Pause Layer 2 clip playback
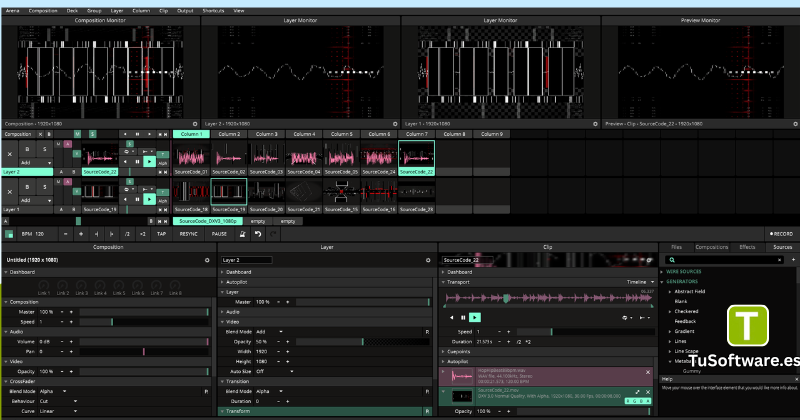Image resolution: width=800 pixels, height=420 pixels. [x=137, y=162]
